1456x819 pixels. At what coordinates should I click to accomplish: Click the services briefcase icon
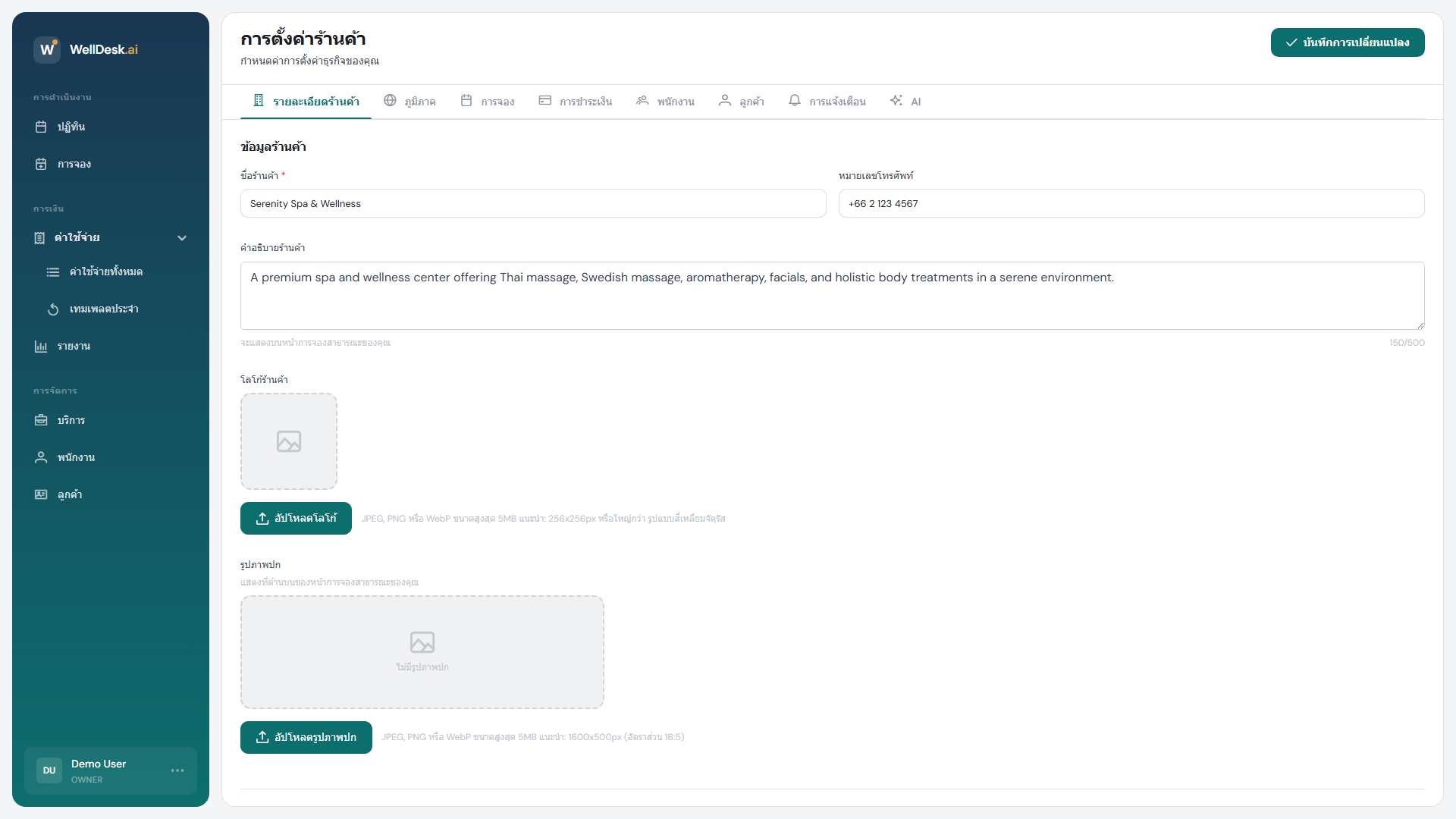pos(41,420)
